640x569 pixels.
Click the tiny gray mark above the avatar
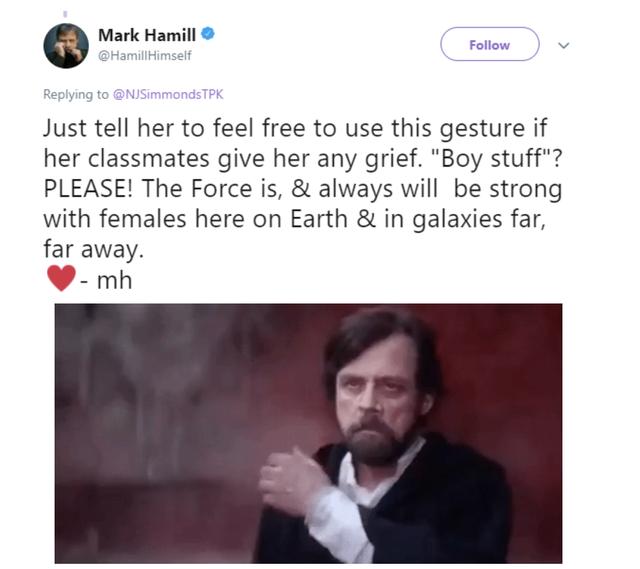pyautogui.click(x=64, y=13)
